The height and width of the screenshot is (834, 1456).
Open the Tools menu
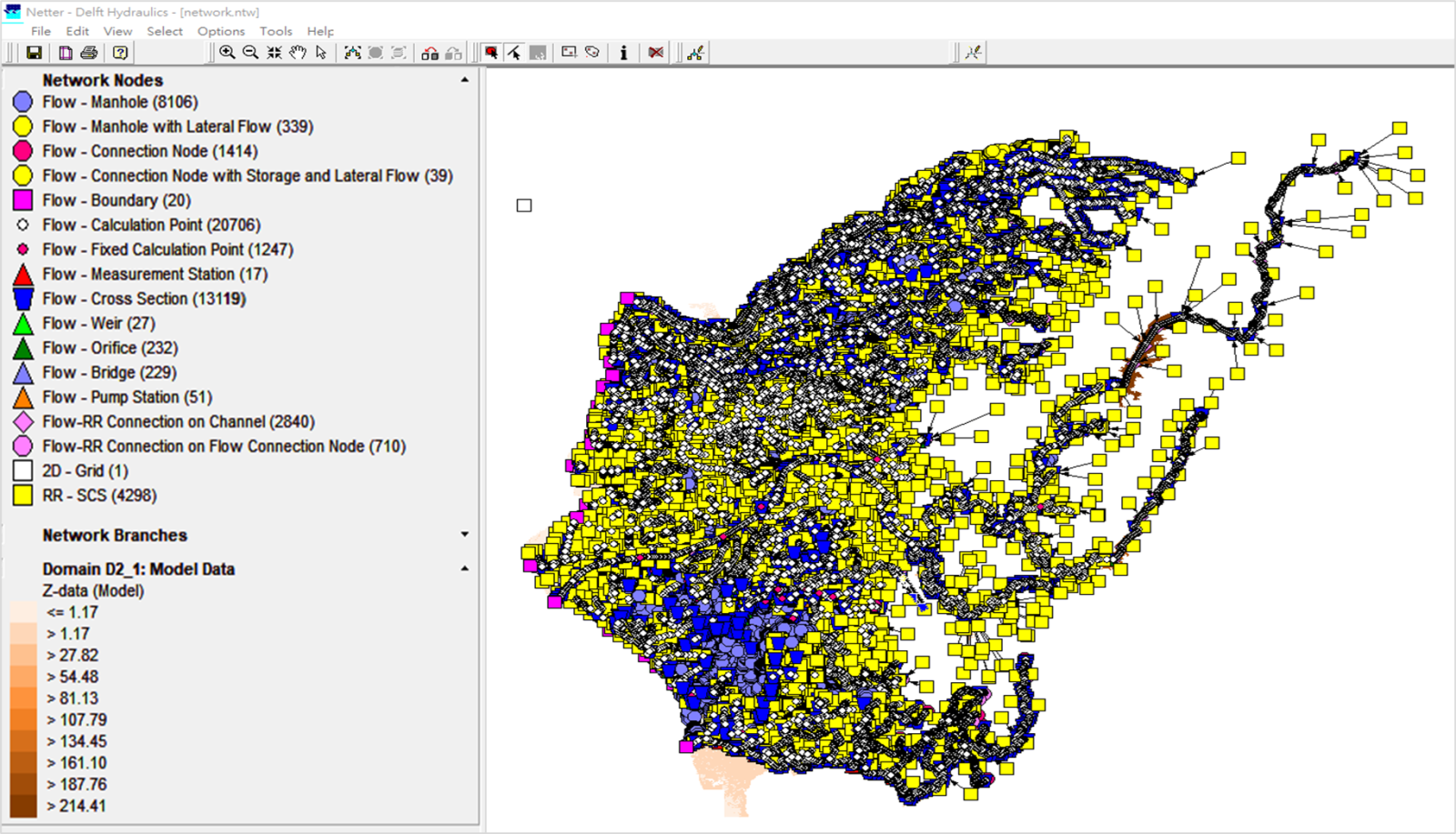tap(276, 31)
